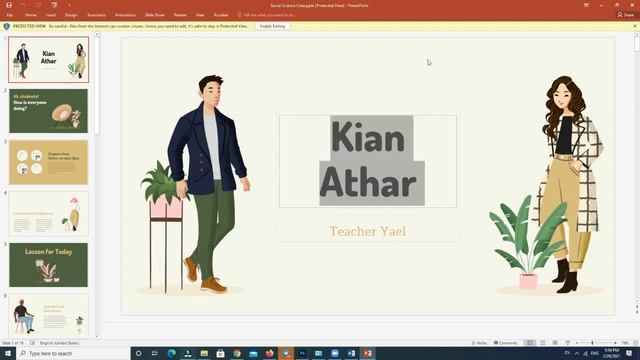Open Photoshop from taskbar
Viewport: 640px width, 360px height.
[302, 353]
